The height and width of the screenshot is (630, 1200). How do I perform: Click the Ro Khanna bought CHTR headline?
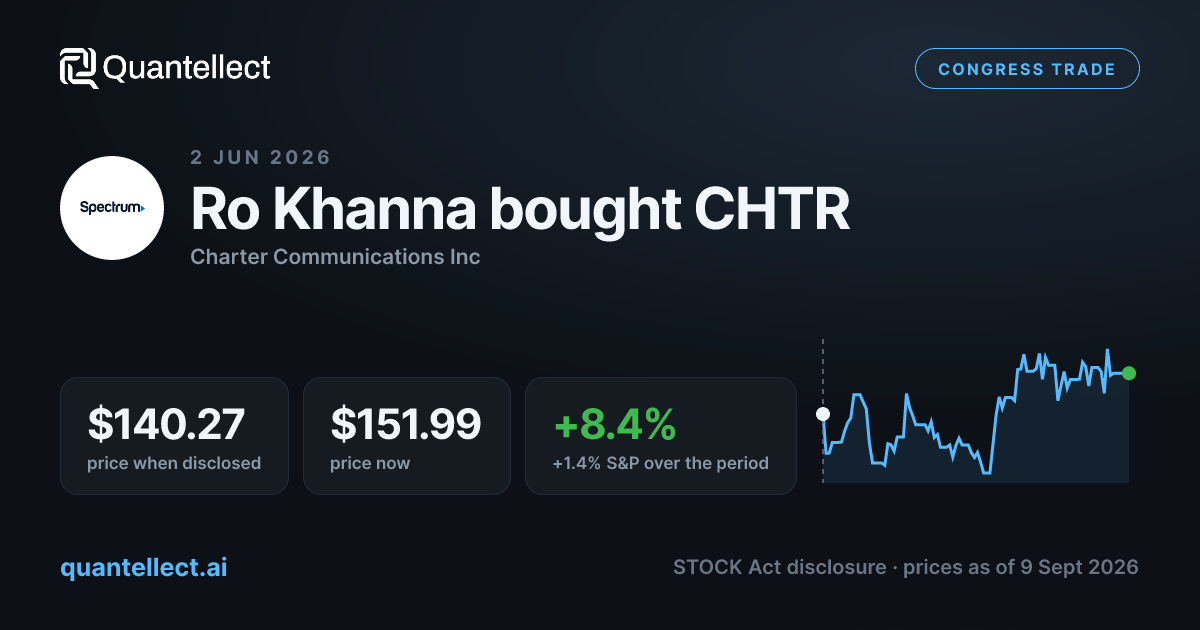point(520,209)
